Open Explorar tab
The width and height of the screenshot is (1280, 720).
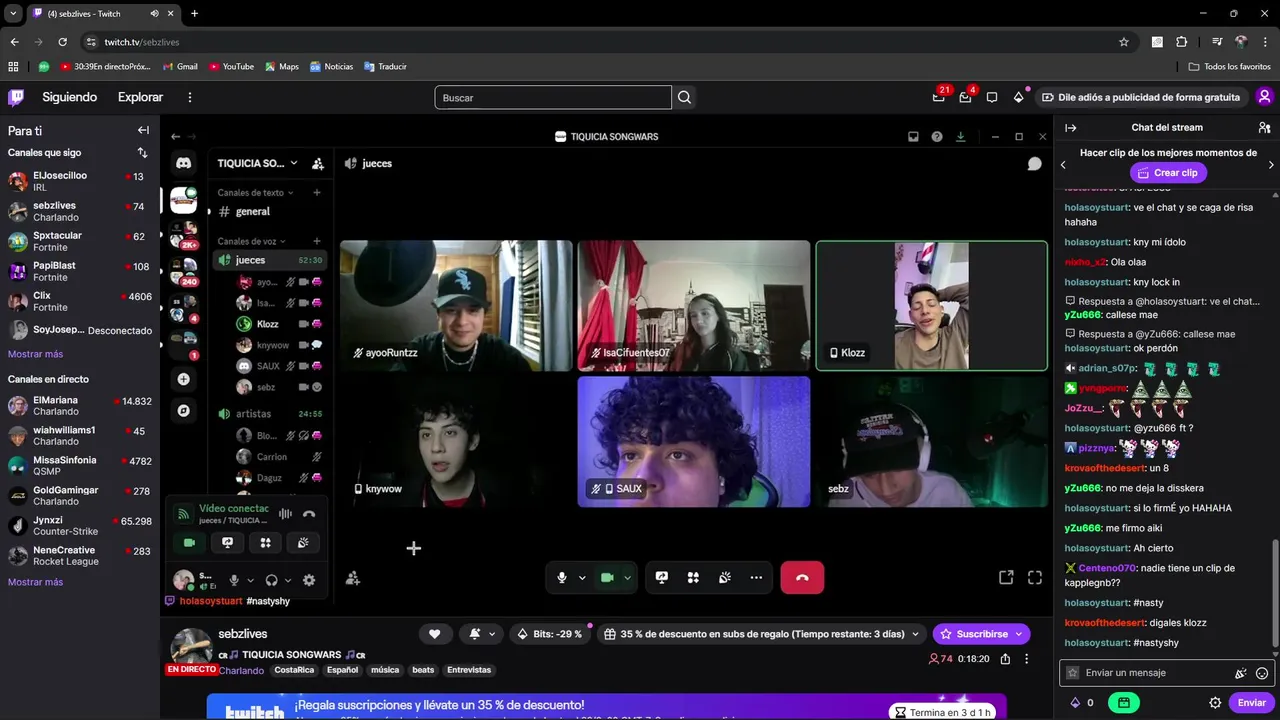point(140,97)
